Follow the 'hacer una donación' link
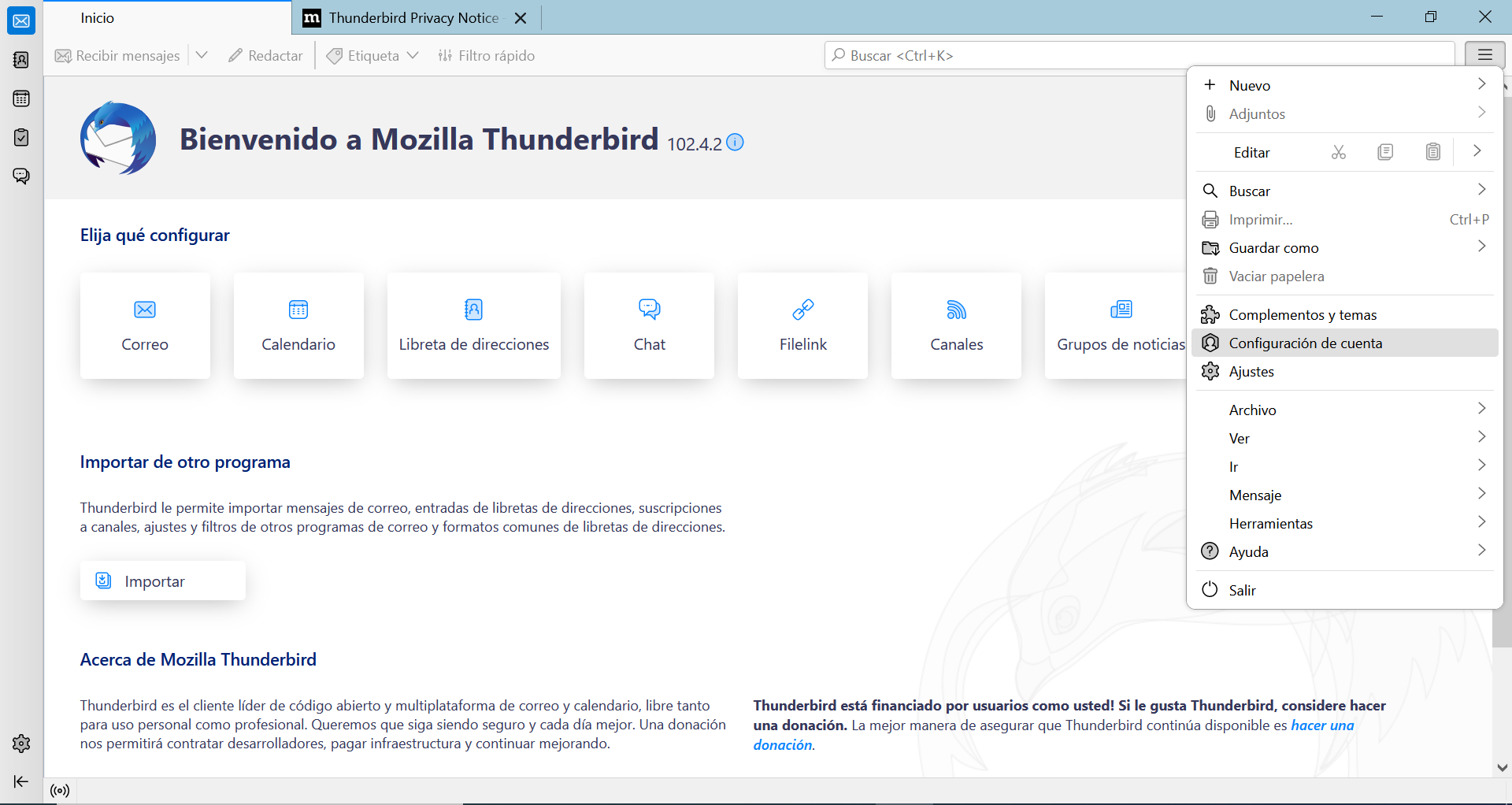Image resolution: width=1512 pixels, height=805 pixels. [x=1054, y=735]
